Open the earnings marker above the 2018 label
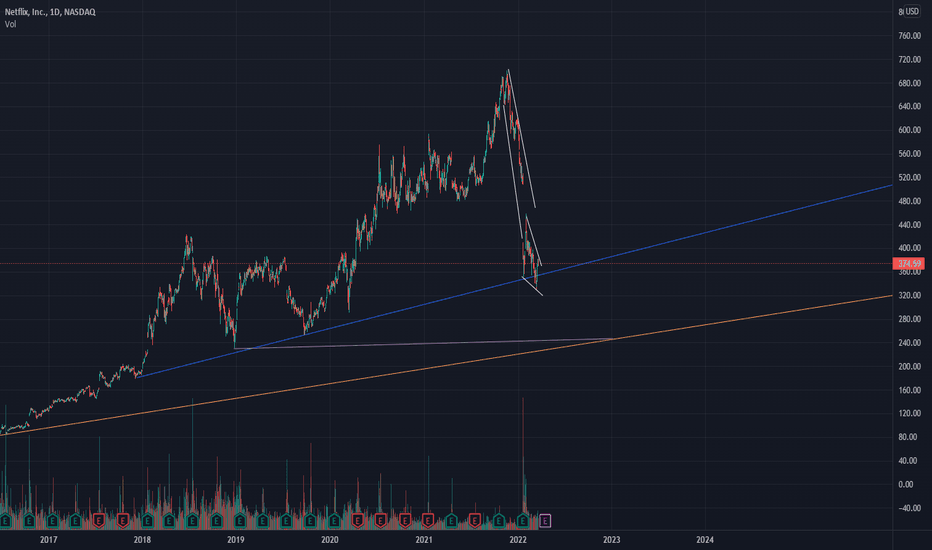Image resolution: width=932 pixels, height=550 pixels. [146, 521]
